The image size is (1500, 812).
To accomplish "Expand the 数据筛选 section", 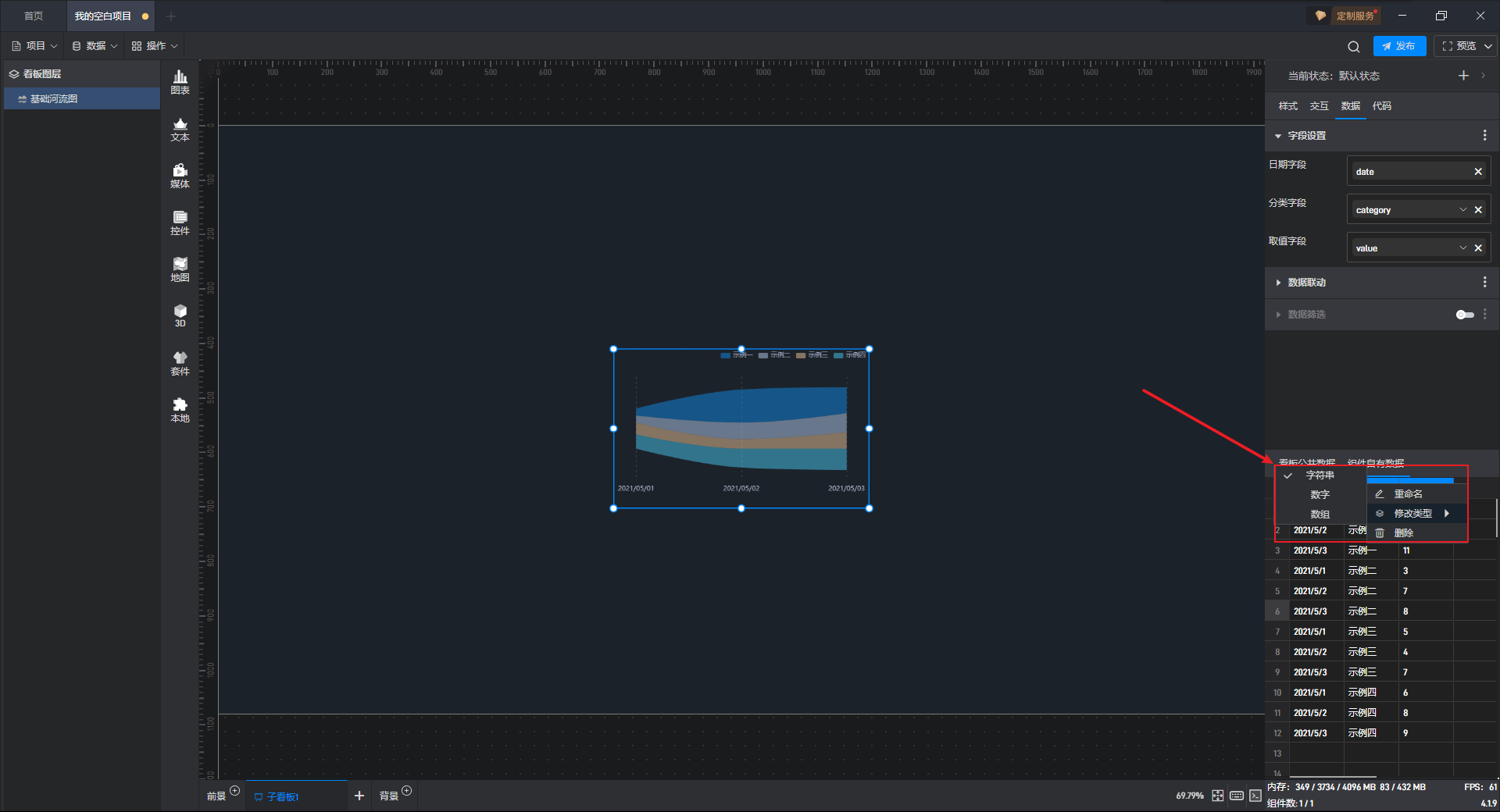I will [1278, 315].
